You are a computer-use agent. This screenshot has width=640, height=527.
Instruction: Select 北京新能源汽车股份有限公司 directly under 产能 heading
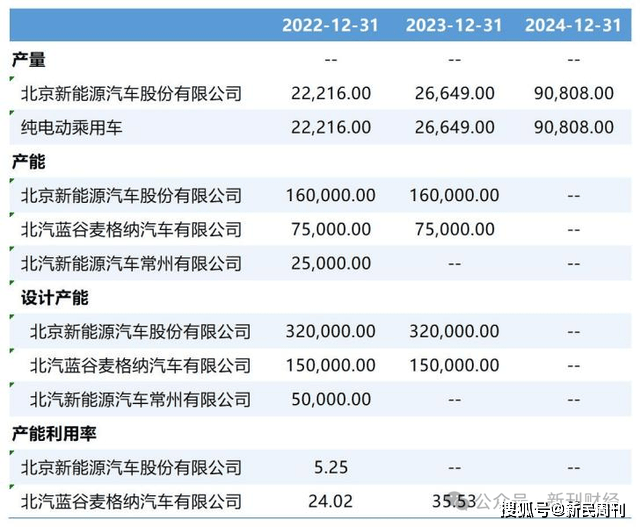tap(131, 196)
